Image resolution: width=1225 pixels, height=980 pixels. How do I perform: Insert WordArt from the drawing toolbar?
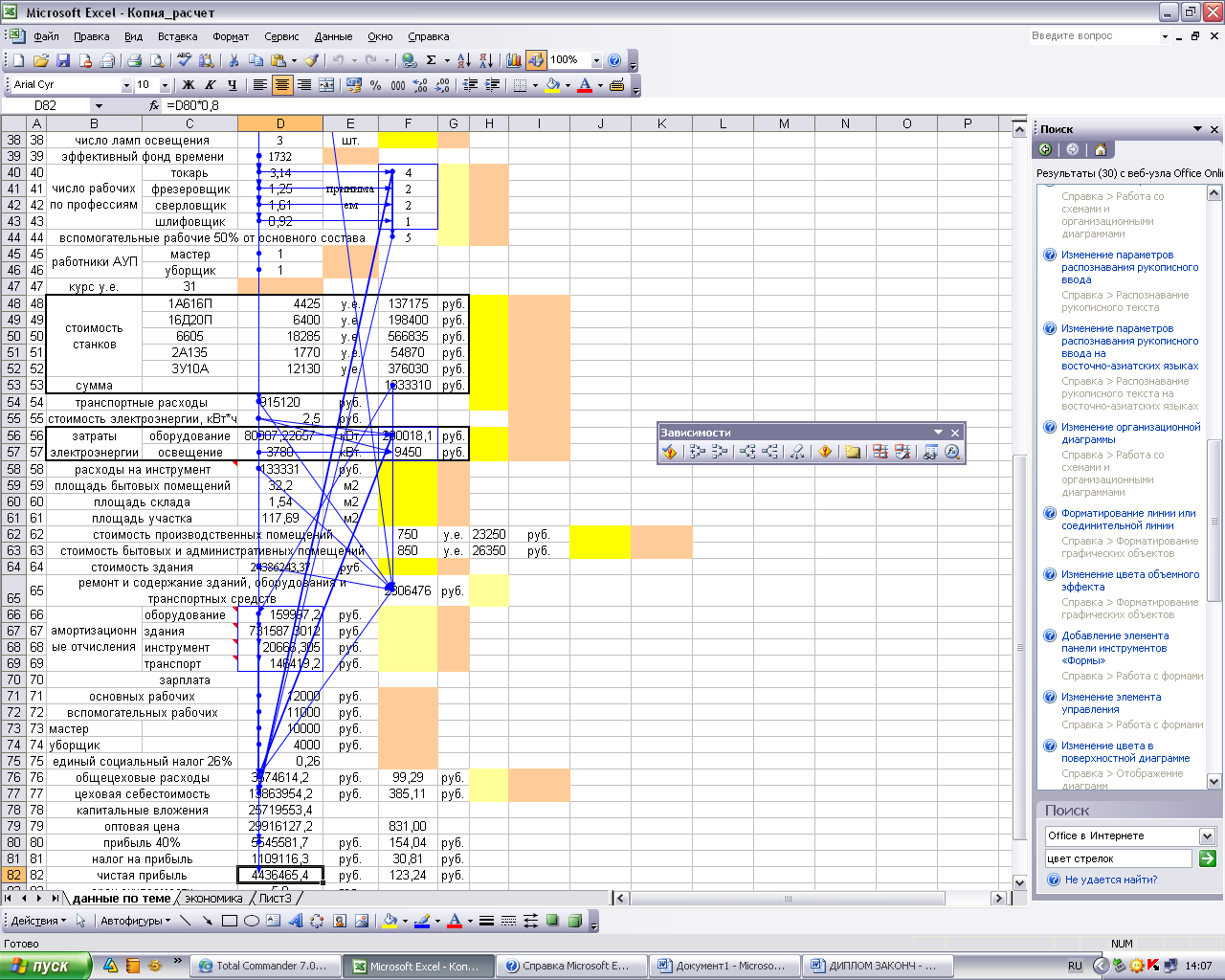tap(296, 921)
